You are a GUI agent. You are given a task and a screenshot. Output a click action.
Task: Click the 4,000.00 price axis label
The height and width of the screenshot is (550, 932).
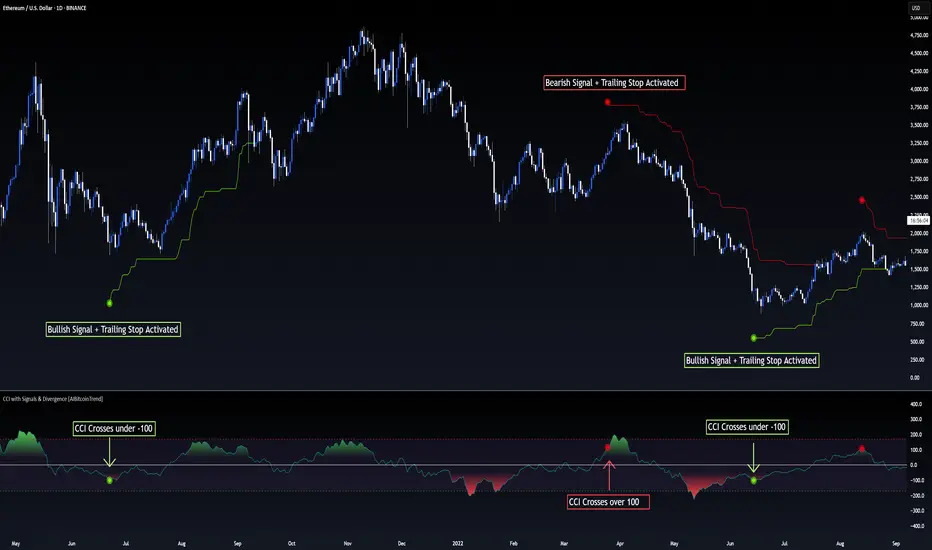[x=919, y=89]
